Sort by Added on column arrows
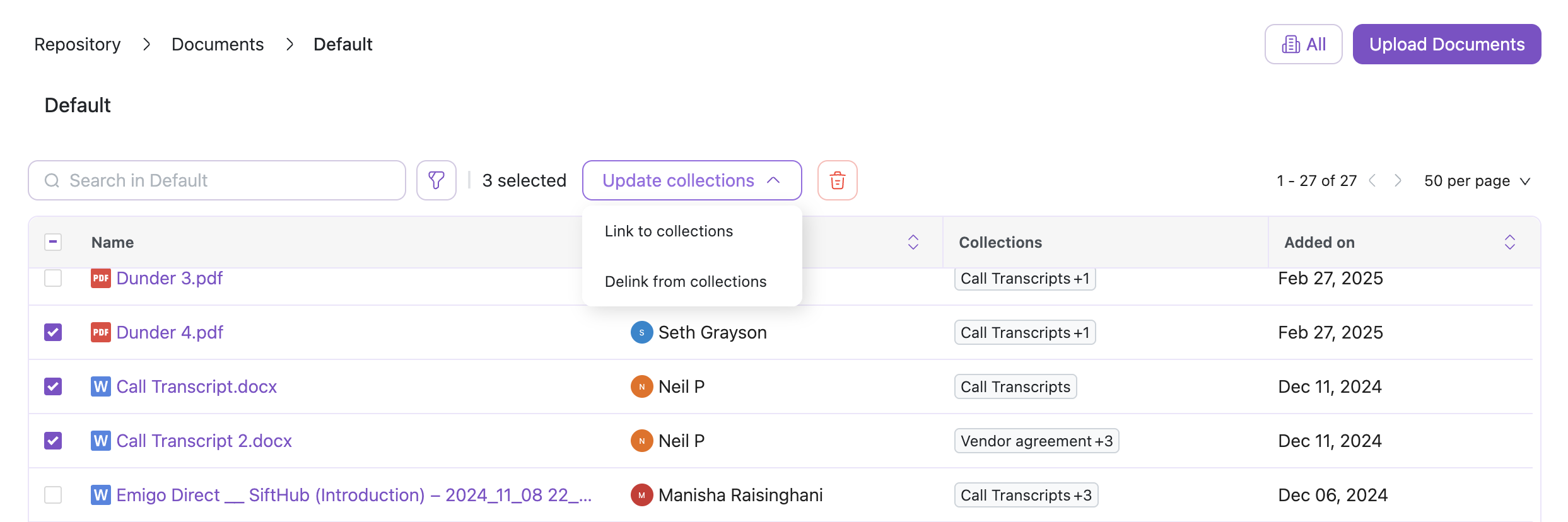1568x522 pixels. pyautogui.click(x=1509, y=242)
